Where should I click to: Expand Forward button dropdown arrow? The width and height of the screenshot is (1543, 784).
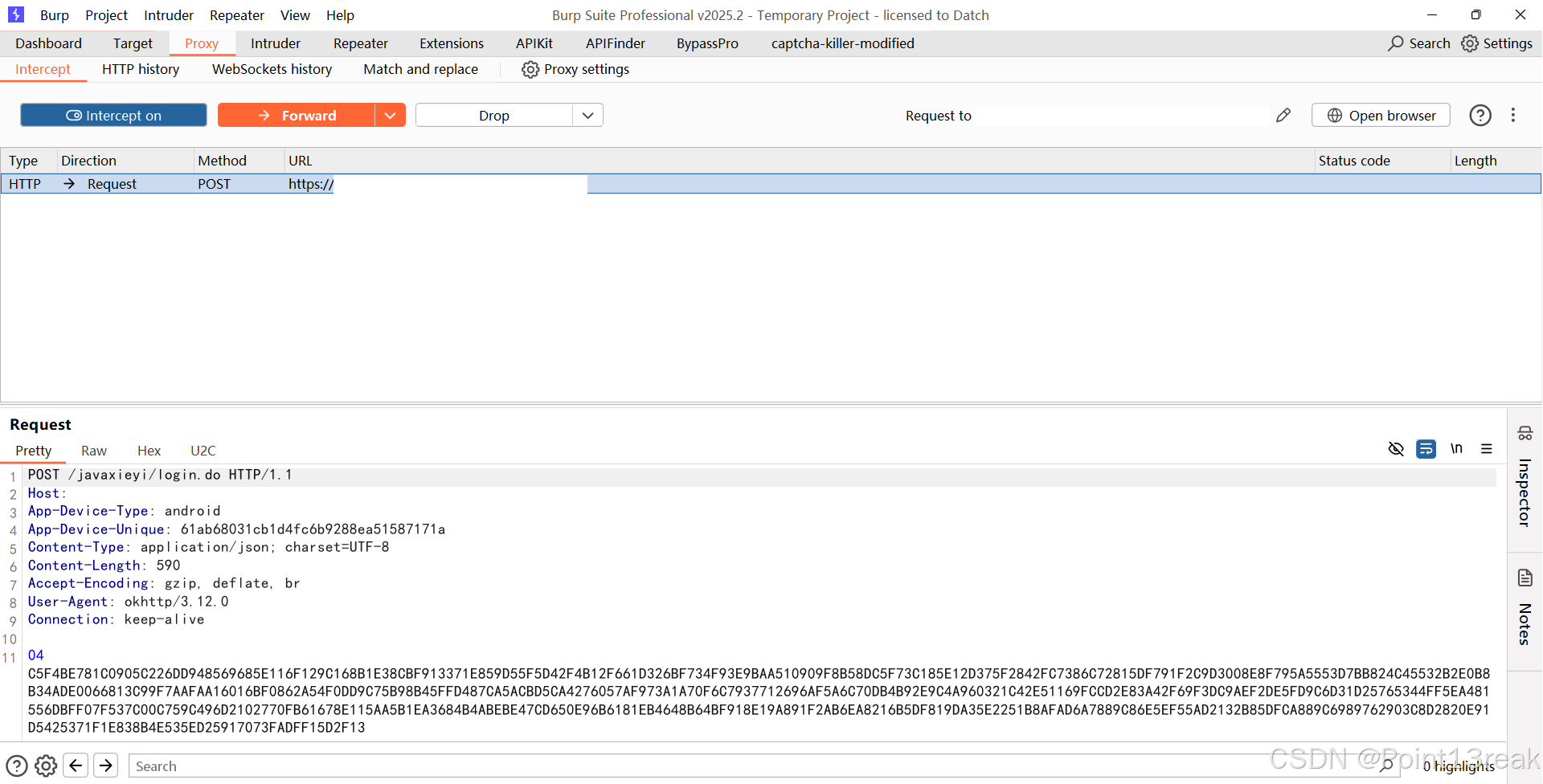(391, 115)
